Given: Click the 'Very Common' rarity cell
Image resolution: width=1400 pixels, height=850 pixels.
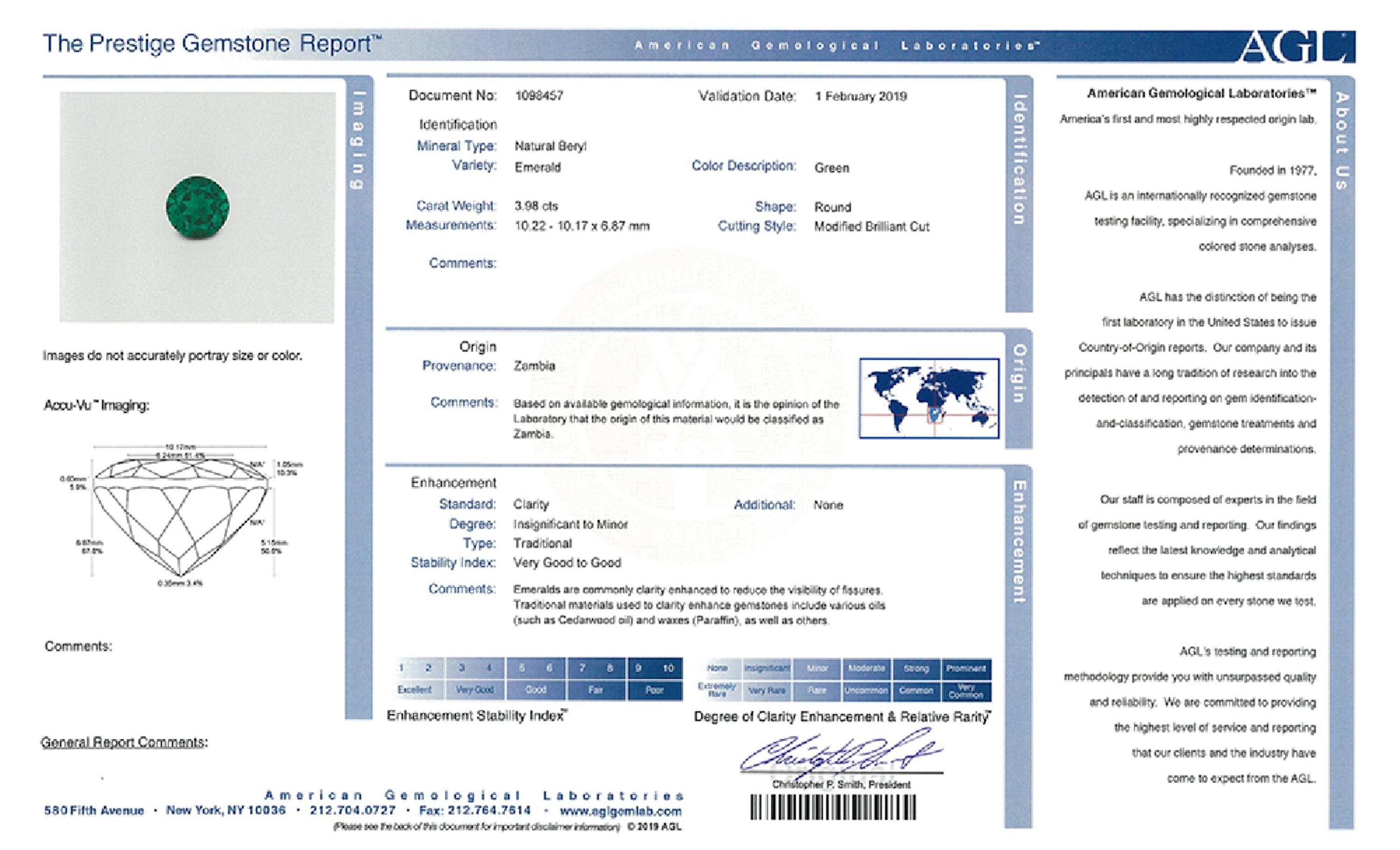Looking at the screenshot, I should point(966,690).
